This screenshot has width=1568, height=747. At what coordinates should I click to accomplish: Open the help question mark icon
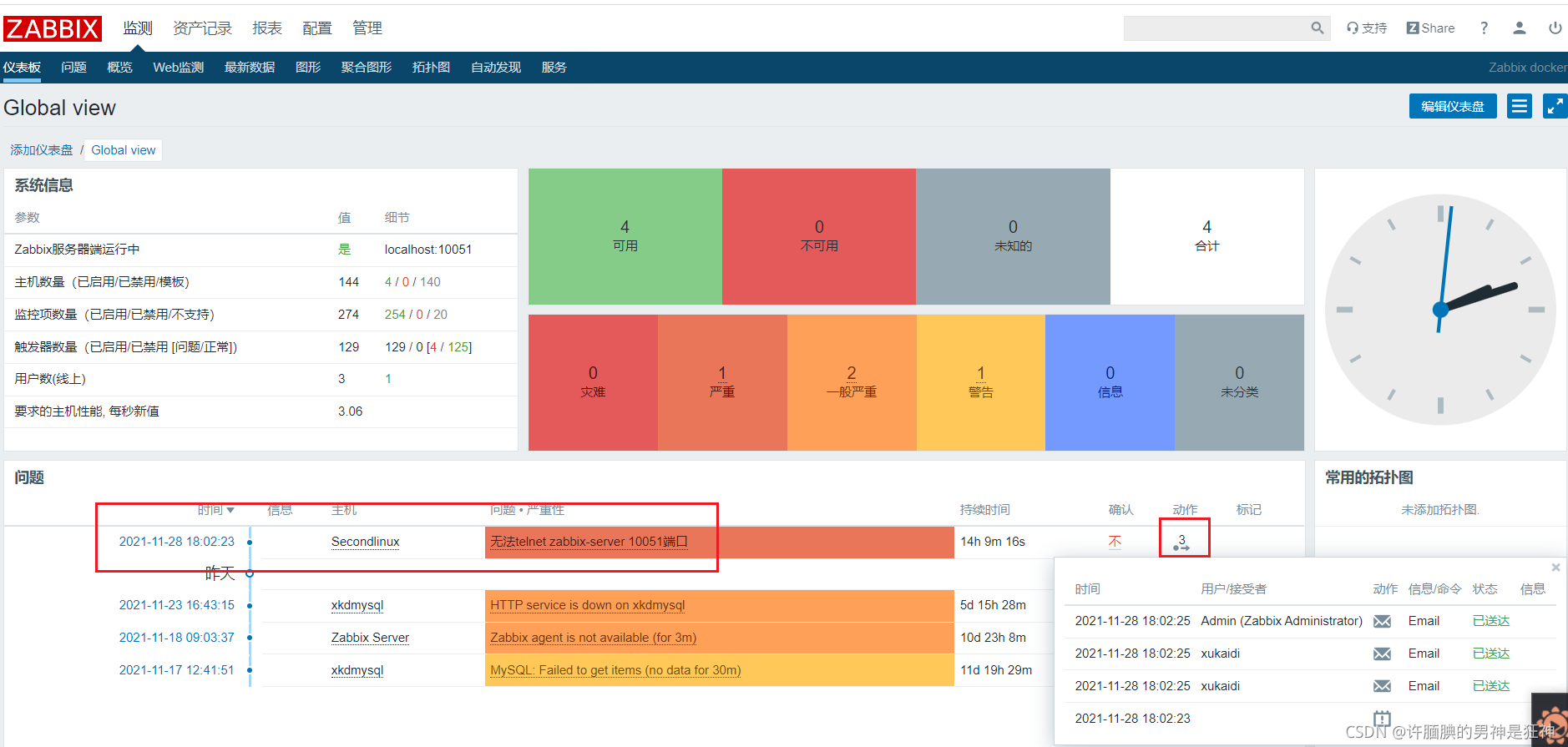click(1484, 28)
